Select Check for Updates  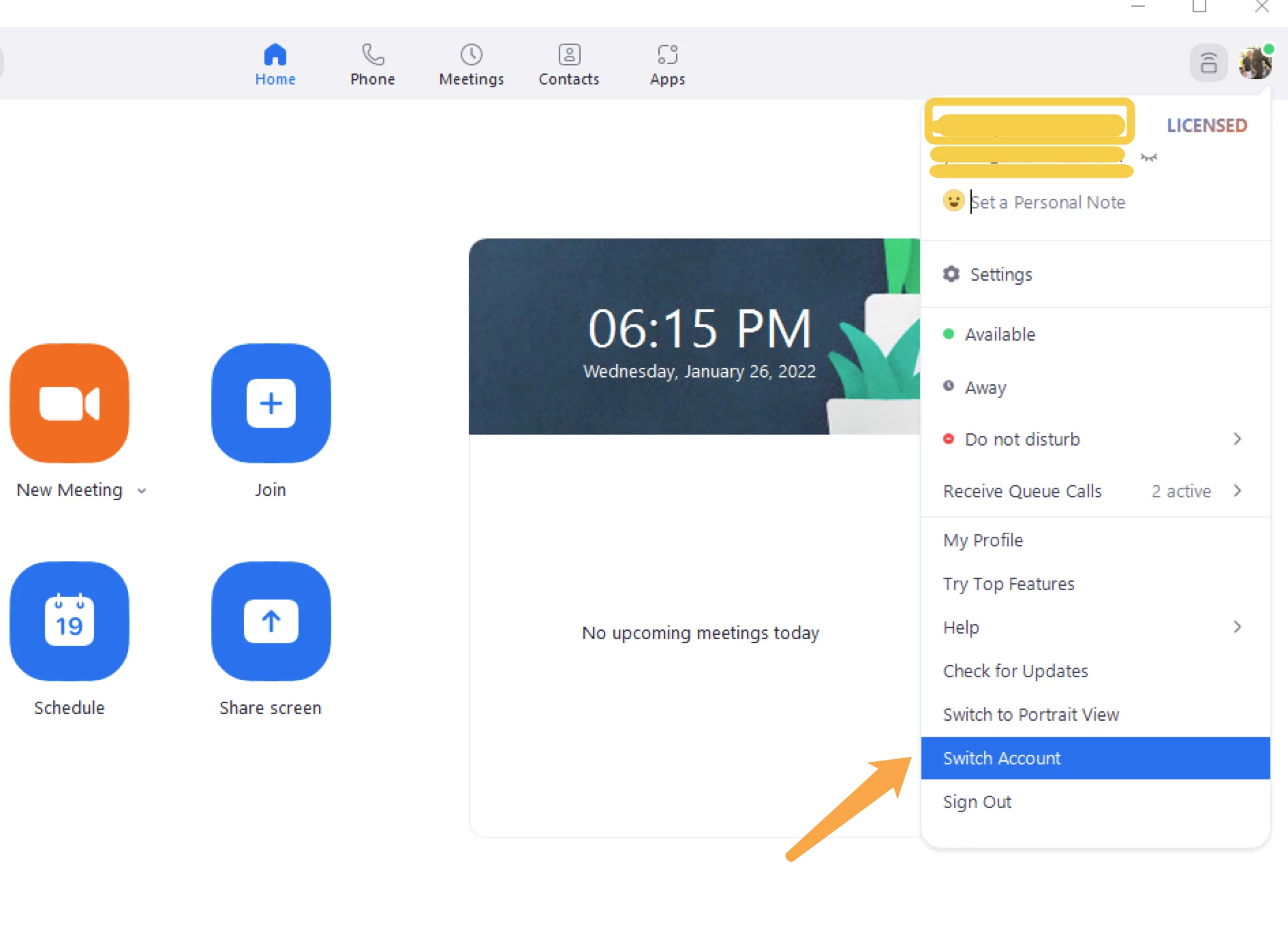coord(1096,671)
